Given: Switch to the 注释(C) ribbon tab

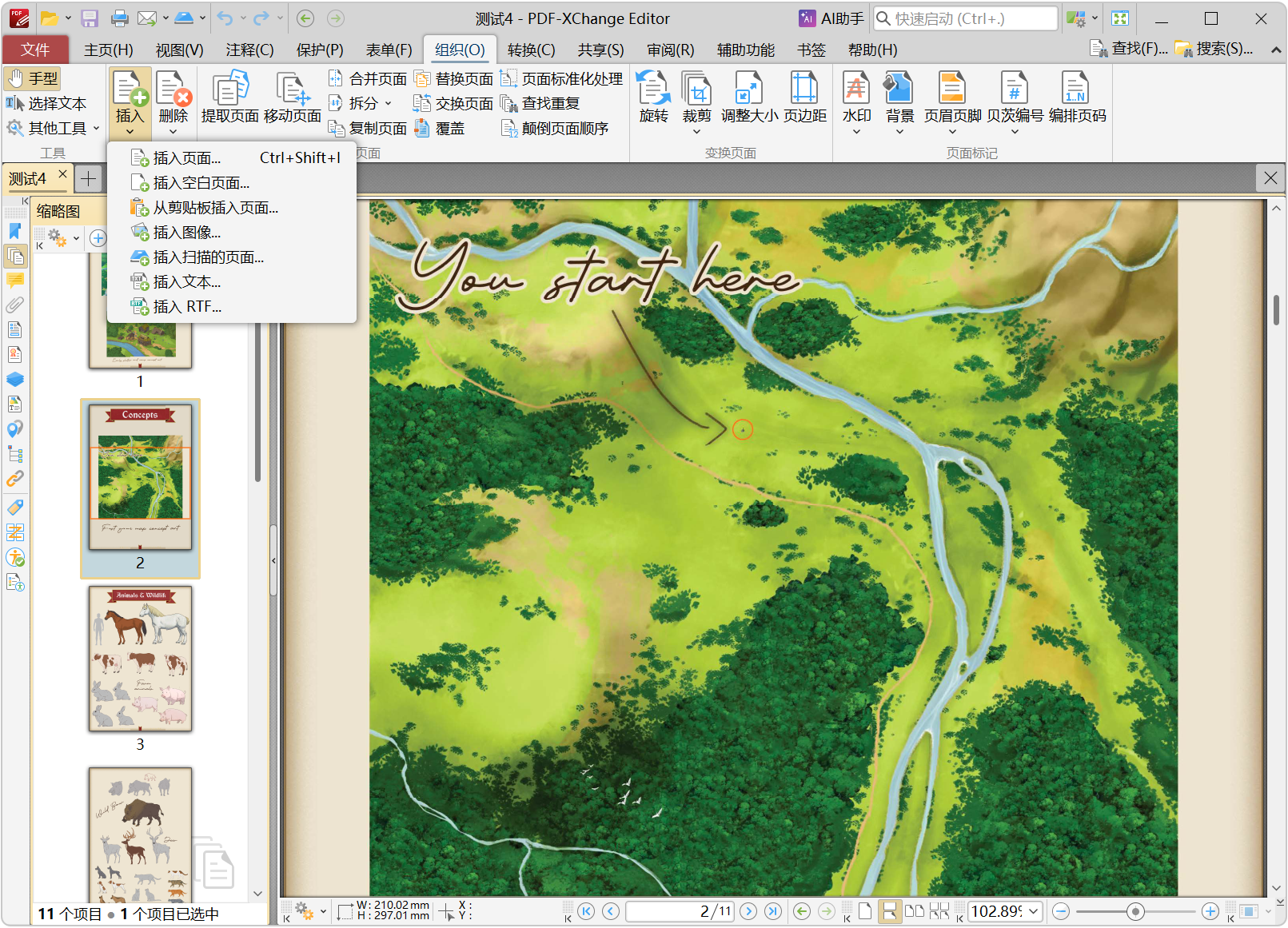Looking at the screenshot, I should click(249, 50).
